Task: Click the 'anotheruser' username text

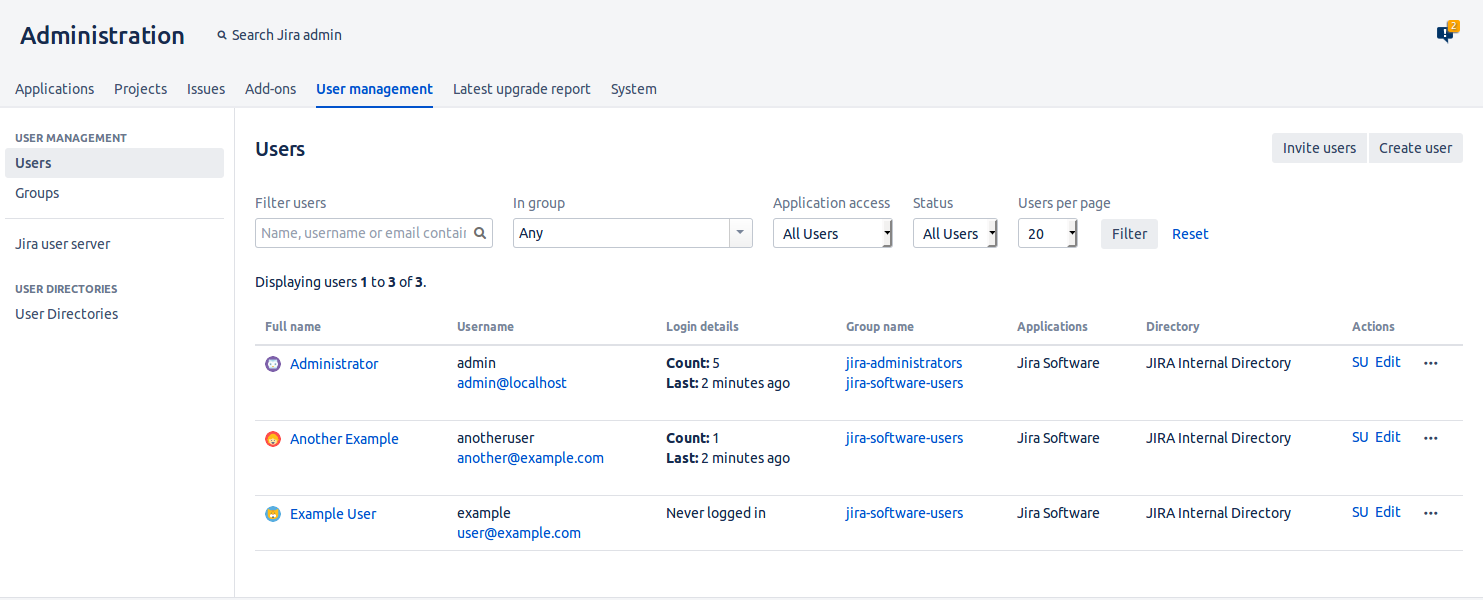Action: pos(496,438)
